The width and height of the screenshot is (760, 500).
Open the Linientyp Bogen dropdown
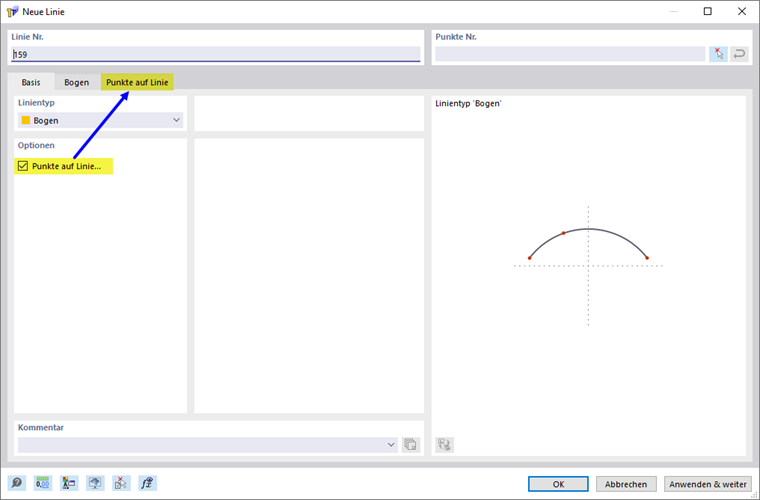click(x=100, y=120)
